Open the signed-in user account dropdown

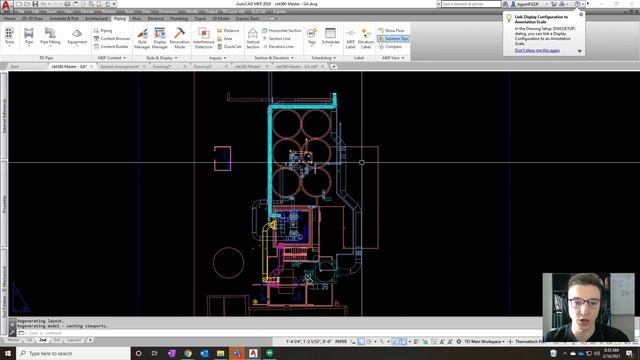pyautogui.click(x=529, y=4)
